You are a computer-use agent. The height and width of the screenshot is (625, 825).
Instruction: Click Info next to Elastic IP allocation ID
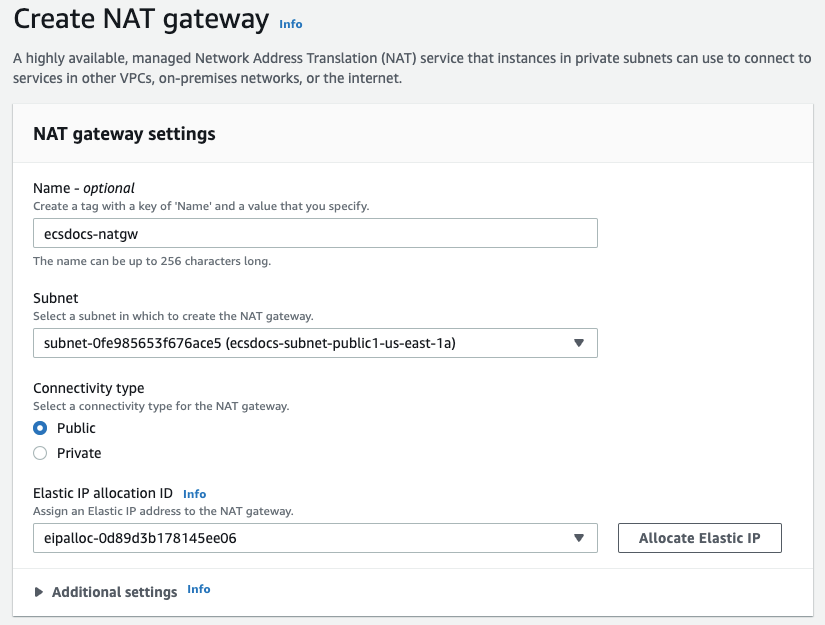194,493
